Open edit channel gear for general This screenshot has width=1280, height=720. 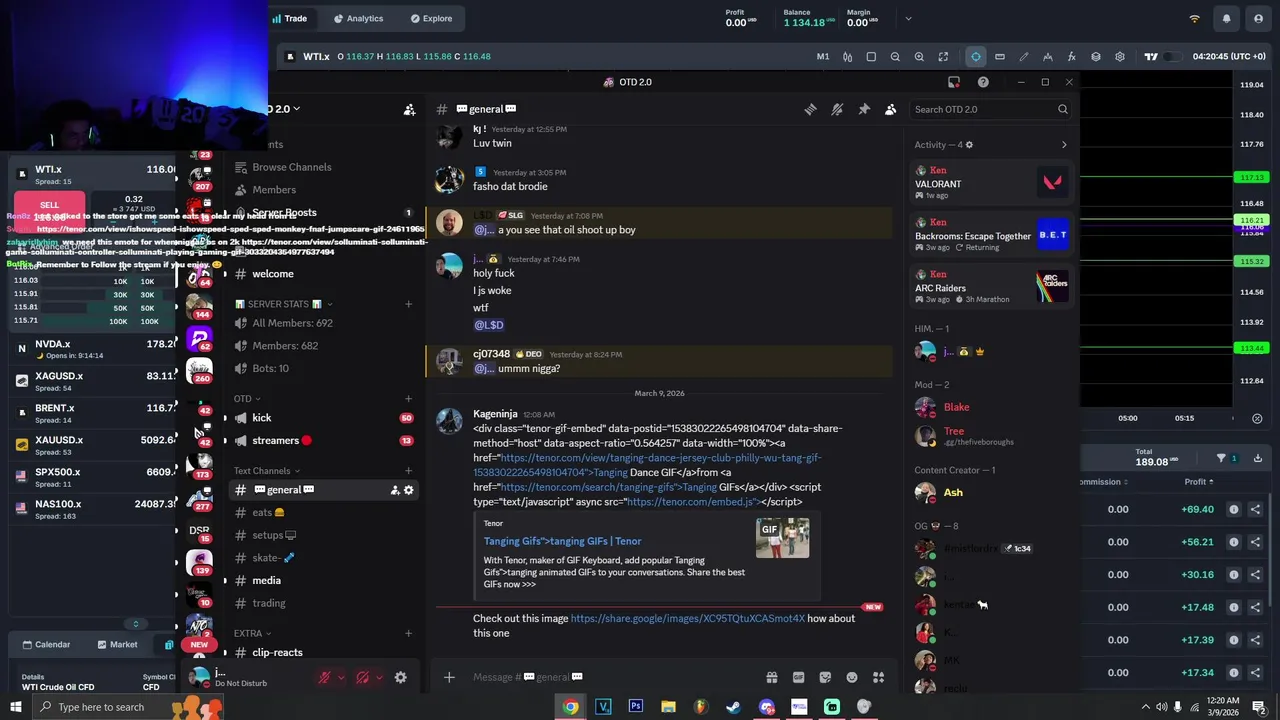click(408, 490)
